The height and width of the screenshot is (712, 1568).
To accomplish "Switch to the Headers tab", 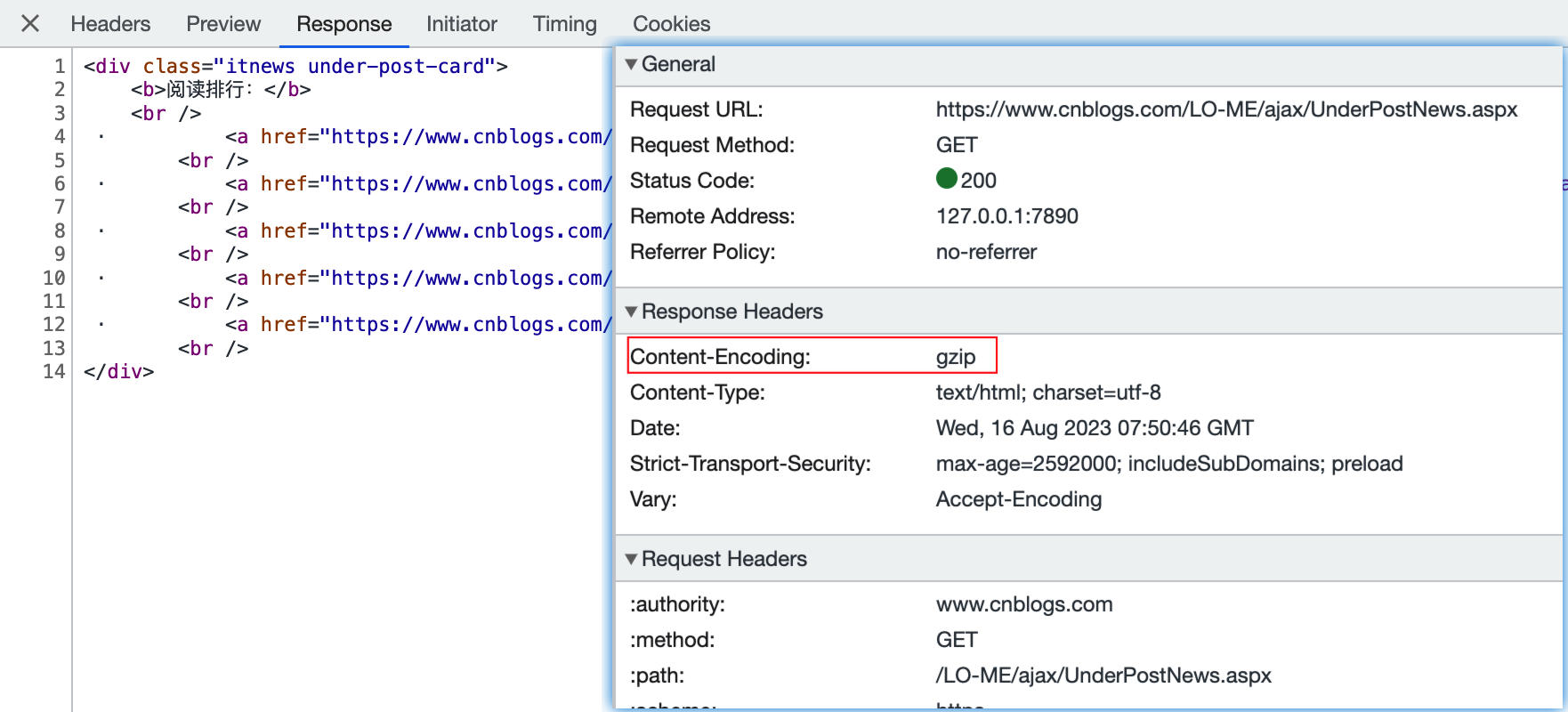I will [x=110, y=24].
